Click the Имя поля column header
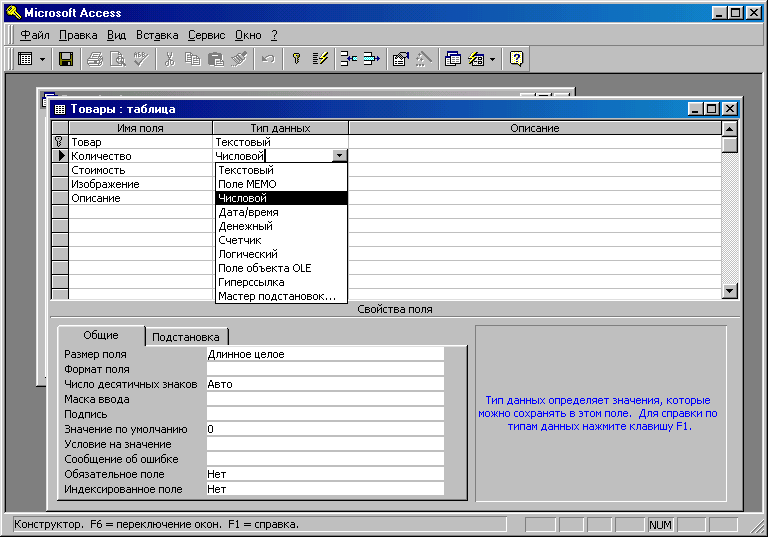Viewport: 768px width, 537px height. coord(141,128)
